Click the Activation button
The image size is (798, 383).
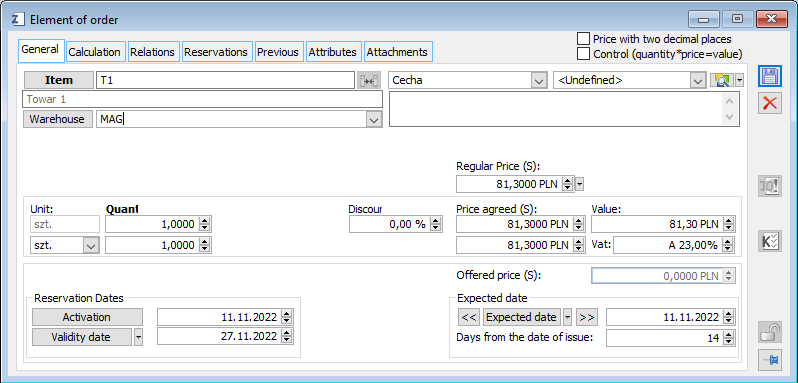click(x=87, y=317)
